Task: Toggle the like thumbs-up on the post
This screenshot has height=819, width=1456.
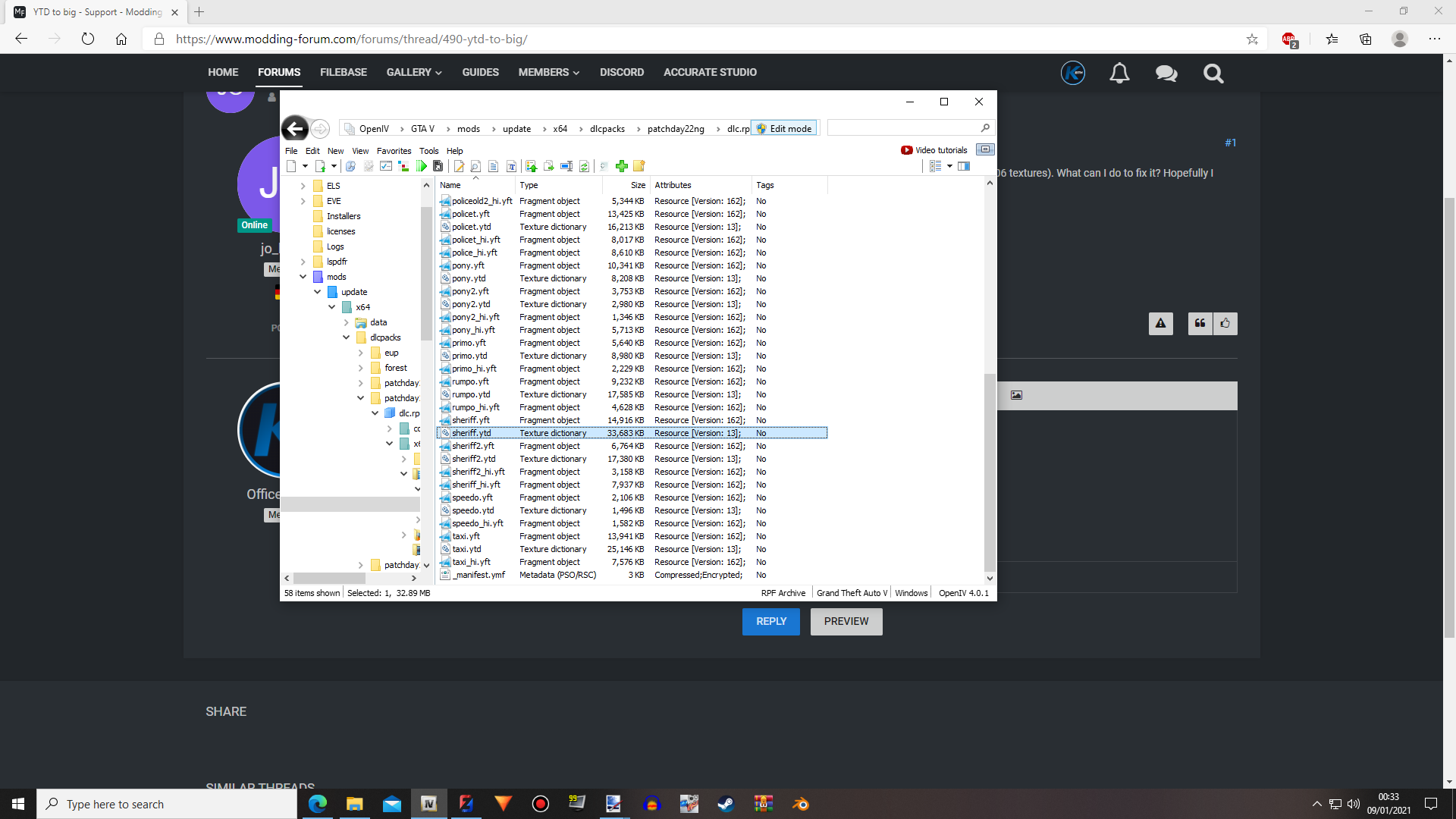Action: click(x=1225, y=324)
